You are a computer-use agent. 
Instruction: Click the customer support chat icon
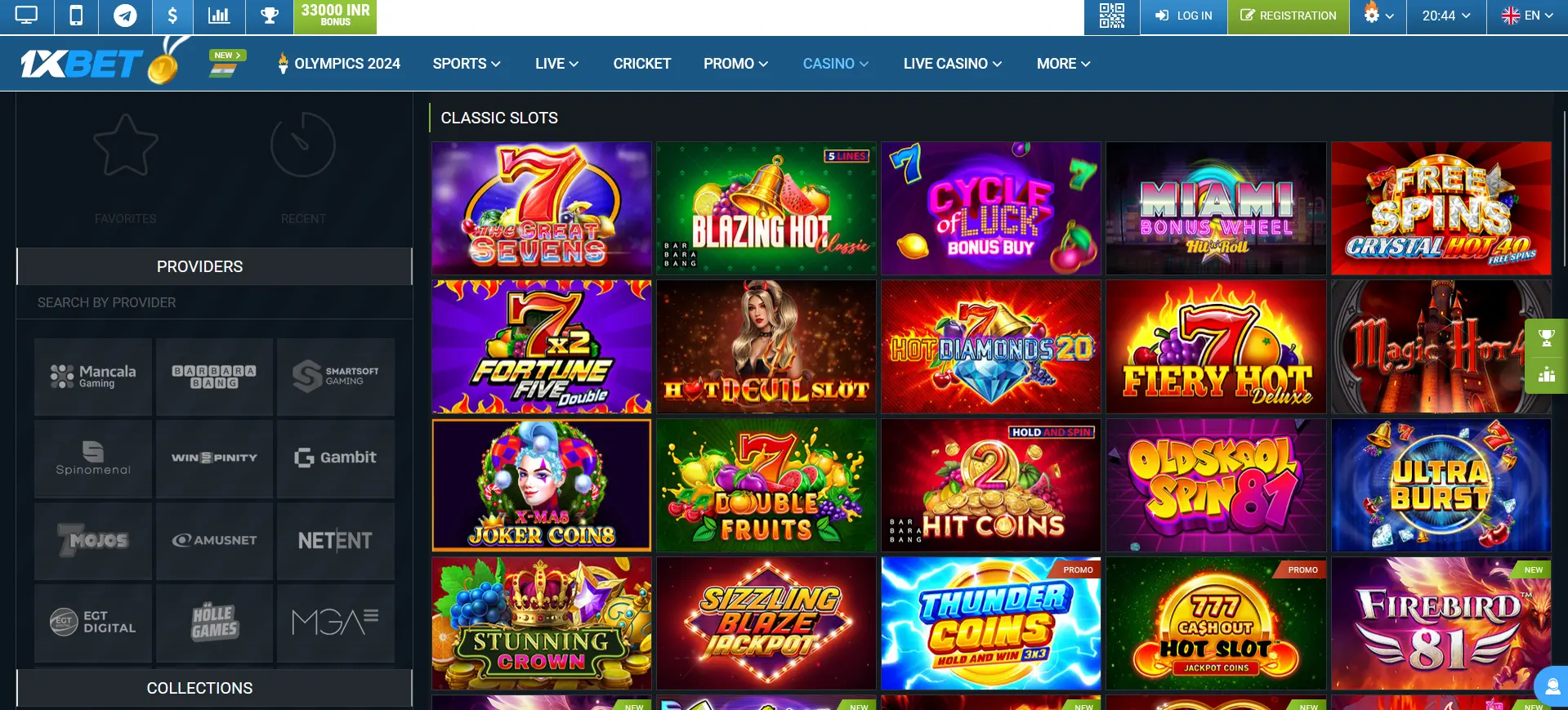click(1551, 686)
